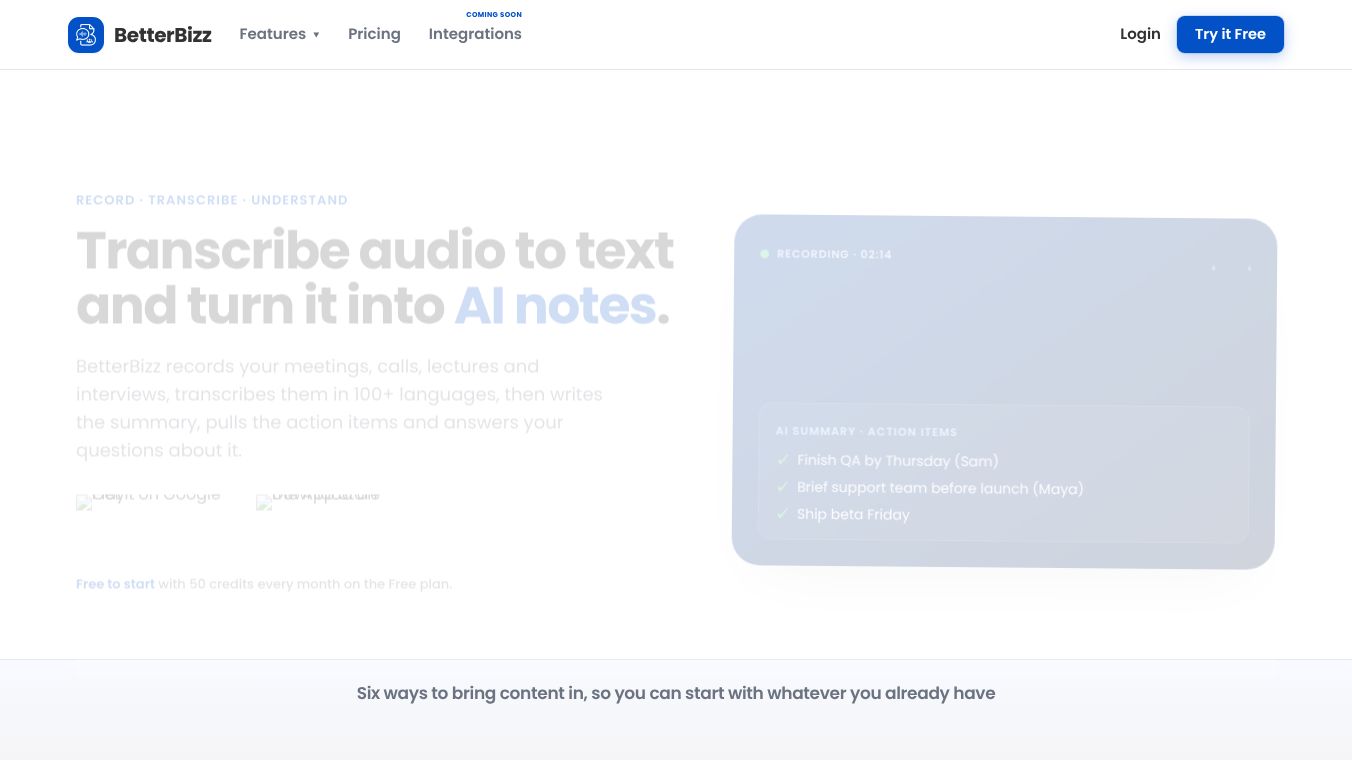Go to the Pricing page
The height and width of the screenshot is (760, 1352).
coord(374,34)
